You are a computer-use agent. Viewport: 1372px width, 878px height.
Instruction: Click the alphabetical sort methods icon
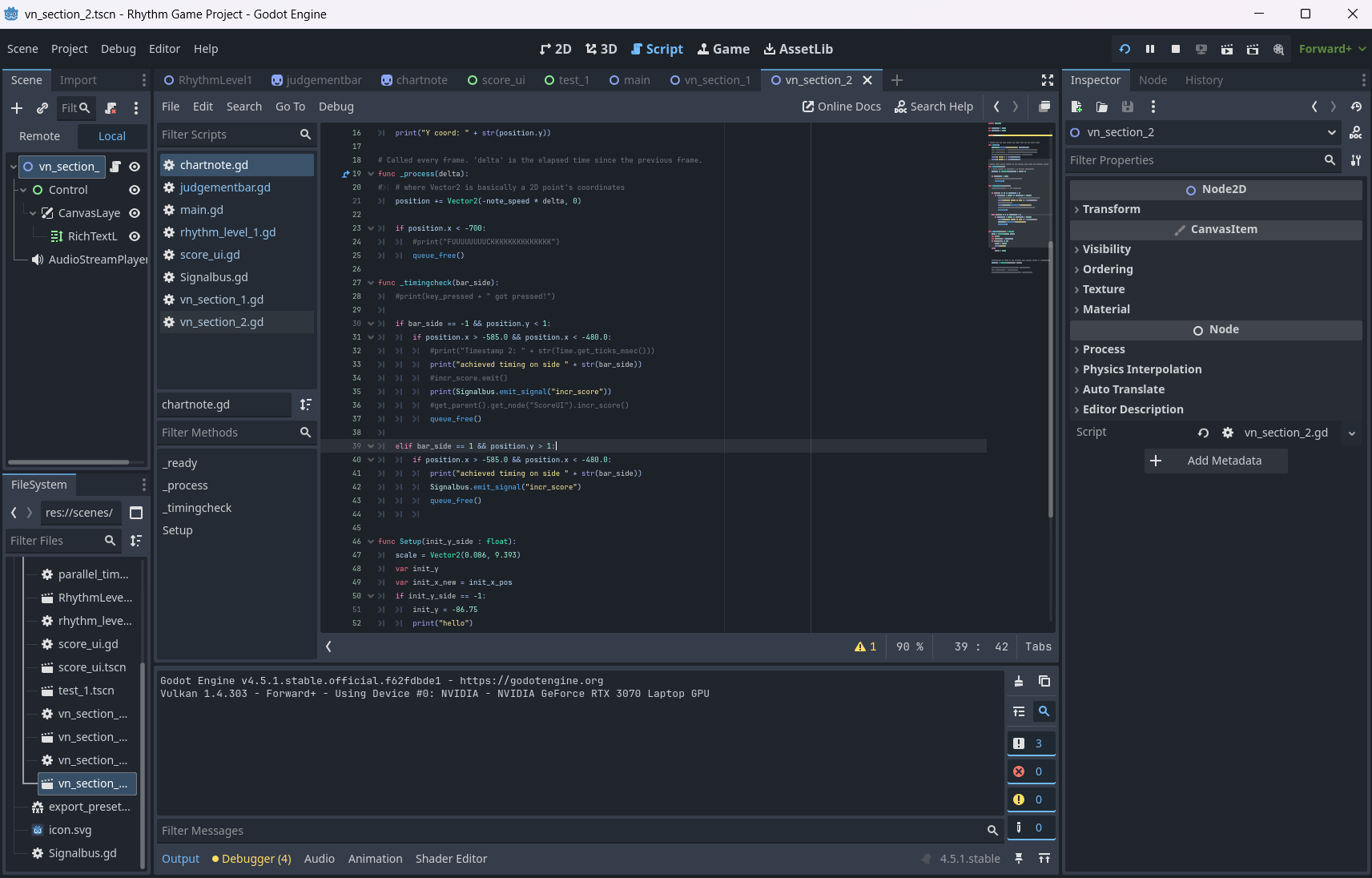pyautogui.click(x=305, y=405)
